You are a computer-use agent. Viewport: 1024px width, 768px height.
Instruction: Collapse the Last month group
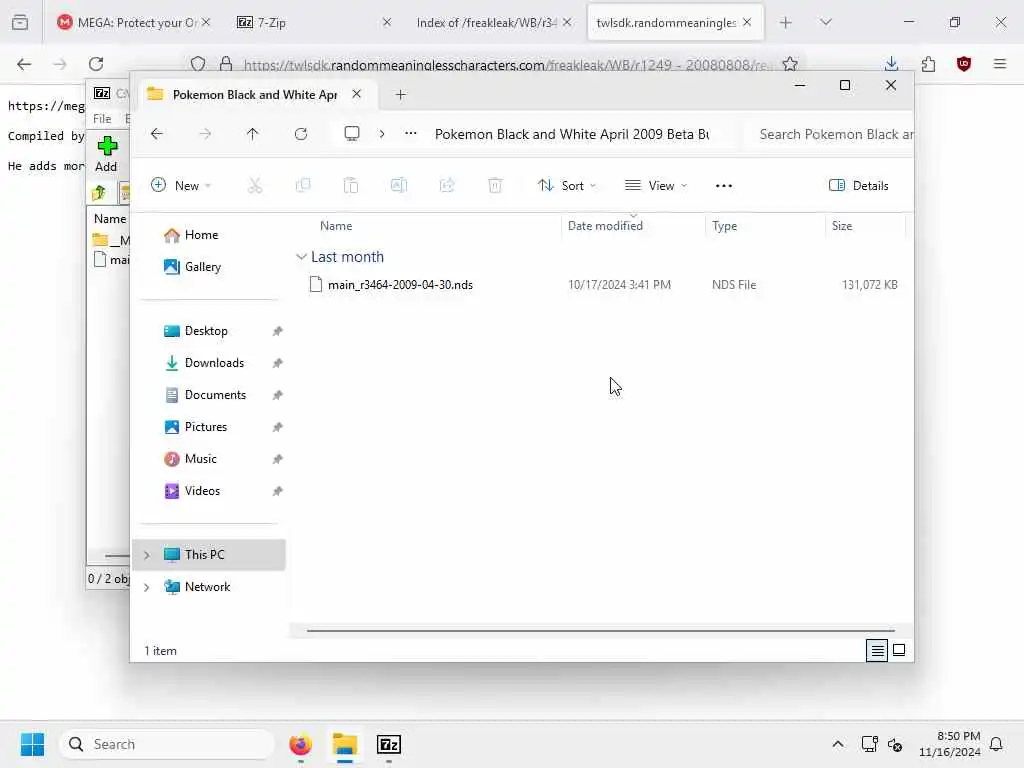(301, 257)
